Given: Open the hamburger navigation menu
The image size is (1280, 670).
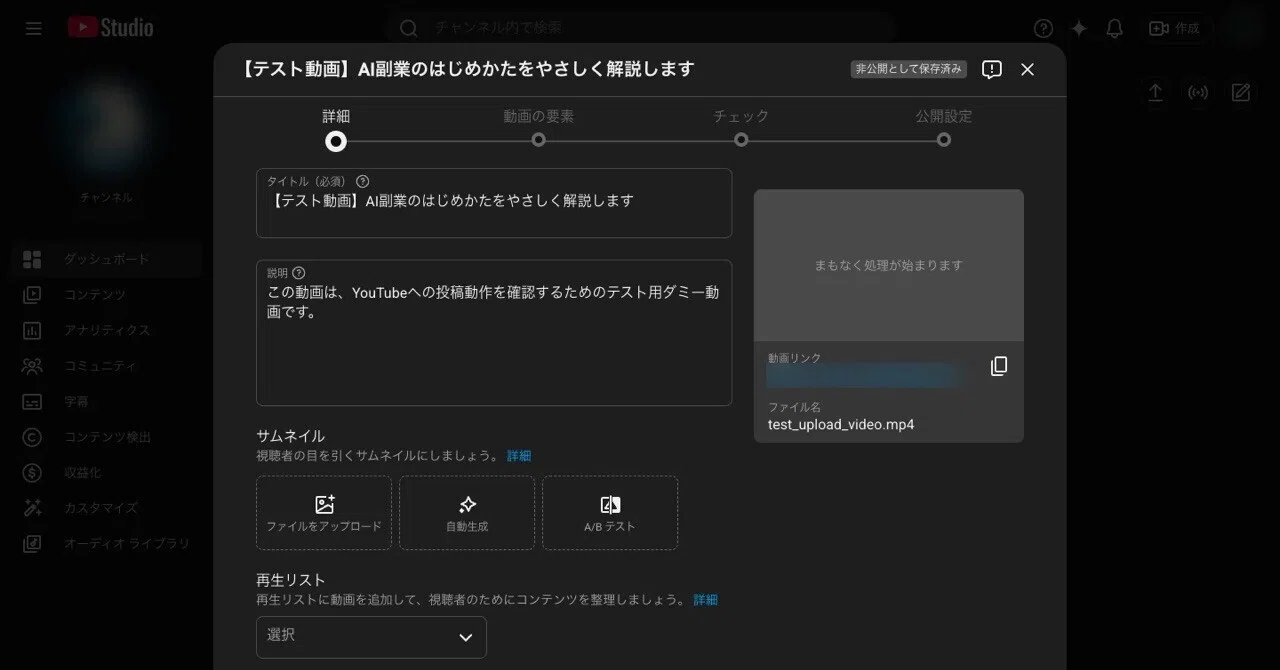Looking at the screenshot, I should coord(34,28).
